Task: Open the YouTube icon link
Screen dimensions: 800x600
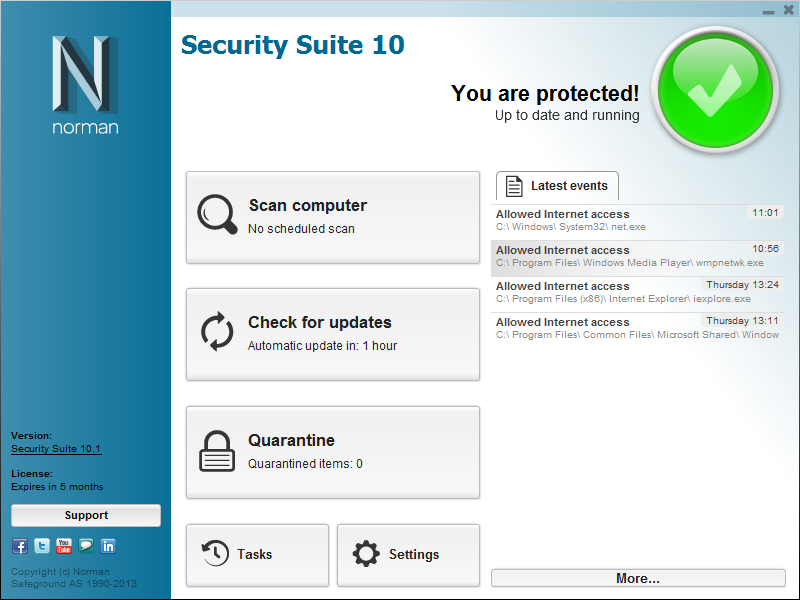Action: click(x=64, y=546)
